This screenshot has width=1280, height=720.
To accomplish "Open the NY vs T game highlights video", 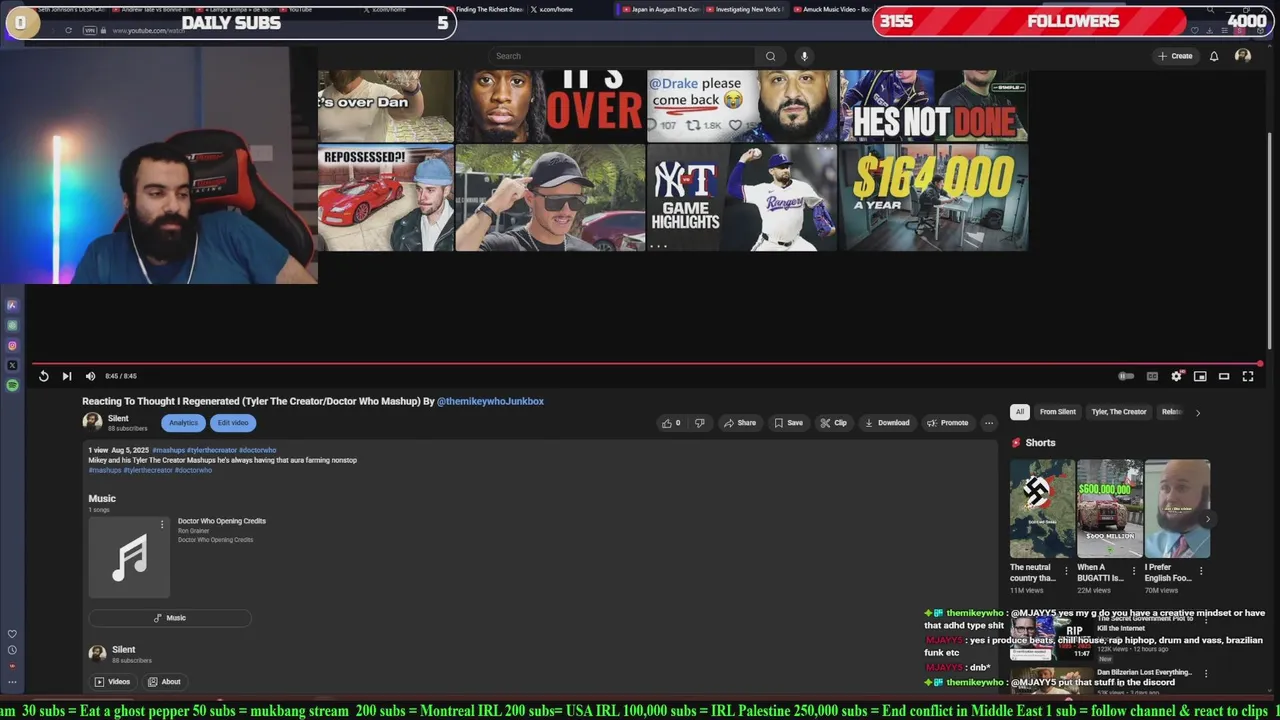I will (742, 197).
